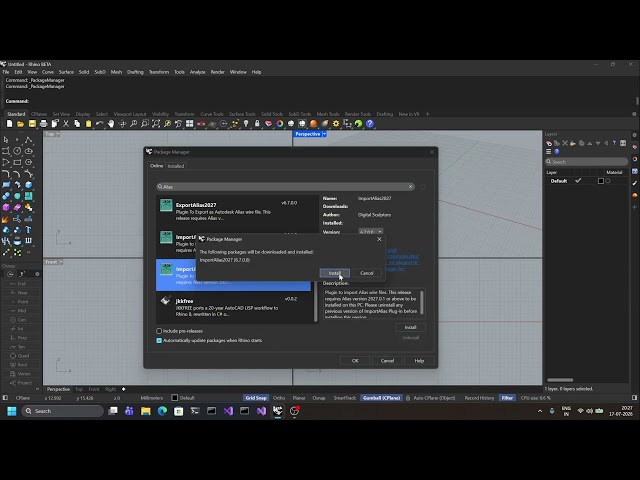Click the blue help icon in Layers panel
The width and height of the screenshot is (640, 480).
(557, 151)
